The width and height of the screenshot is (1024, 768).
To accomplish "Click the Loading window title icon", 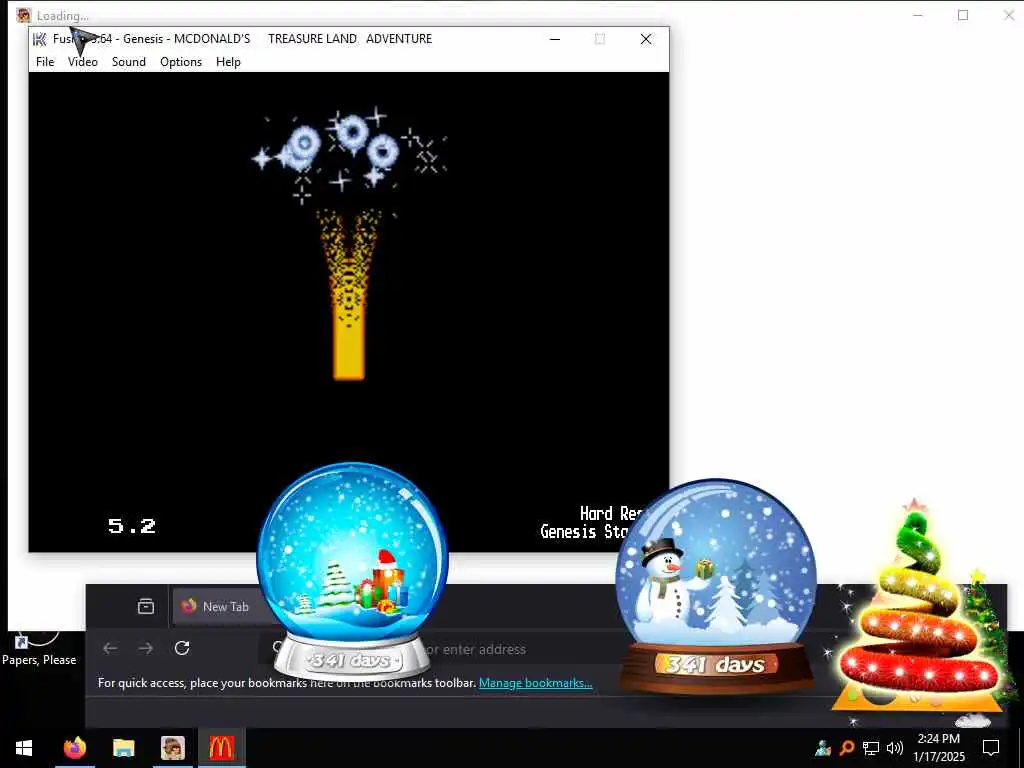I will (x=24, y=15).
